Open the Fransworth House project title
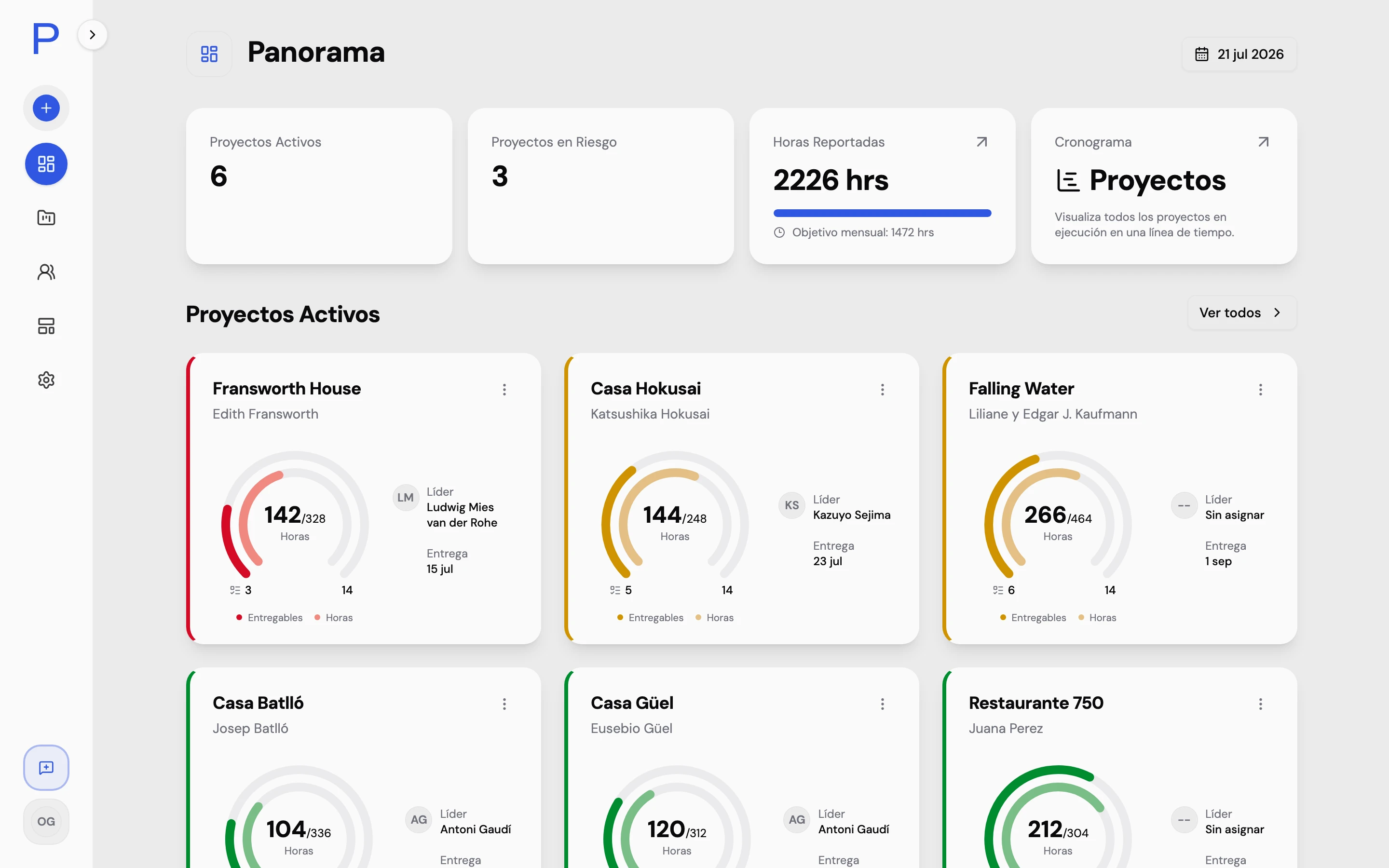 click(x=287, y=389)
